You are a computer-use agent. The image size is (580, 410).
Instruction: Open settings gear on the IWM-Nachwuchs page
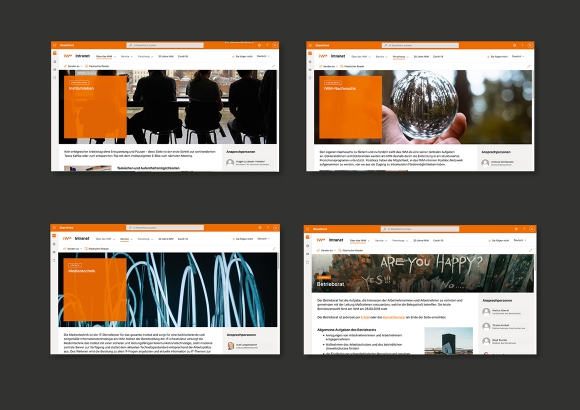point(514,45)
